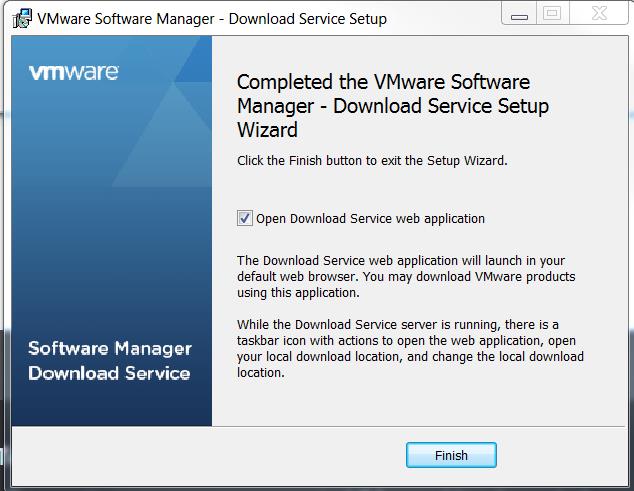Click the 'Completed the VMware Software' heading line
Viewport: 634px width, 491px height.
pyautogui.click(x=383, y=82)
